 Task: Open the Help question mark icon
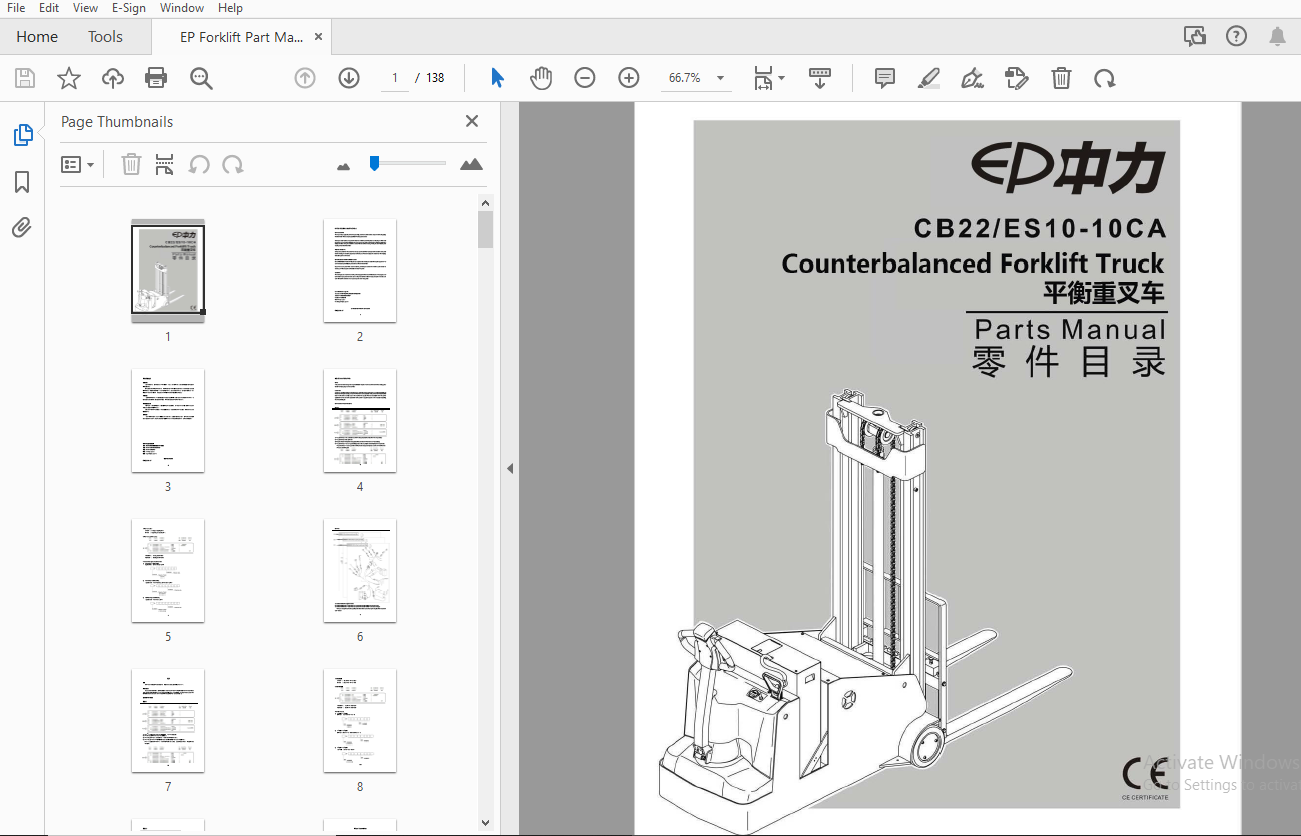point(1236,37)
